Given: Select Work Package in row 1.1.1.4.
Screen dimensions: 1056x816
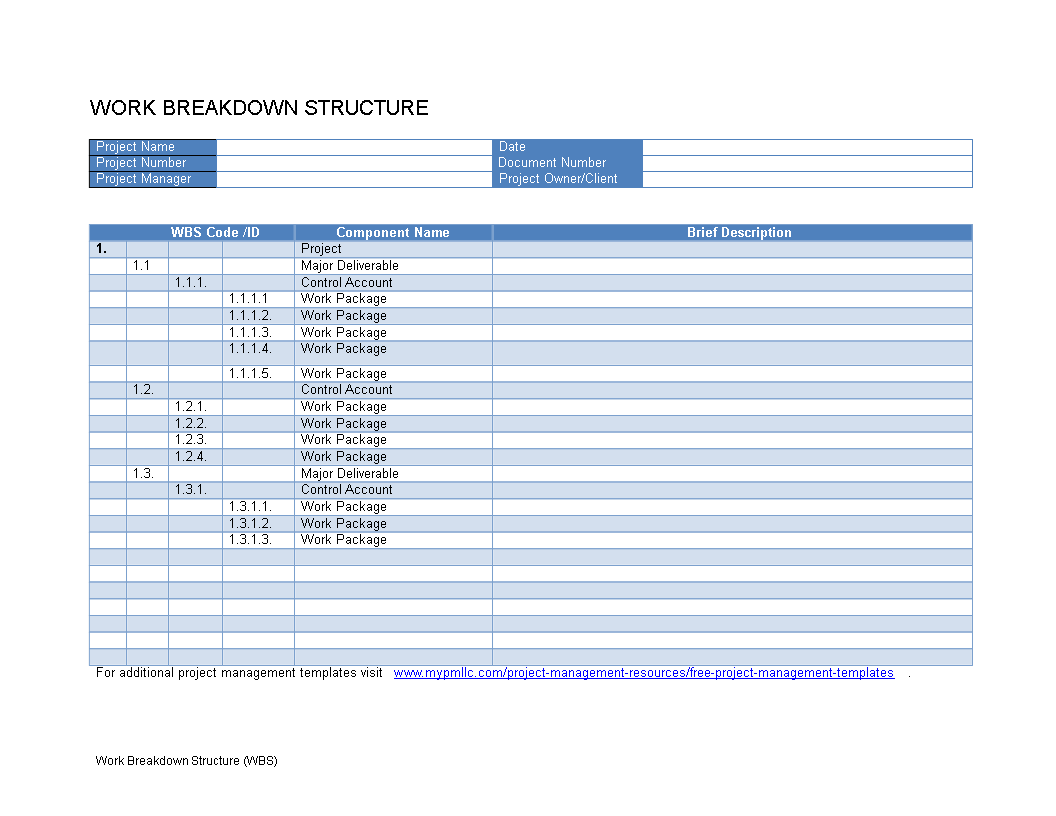Looking at the screenshot, I should [393, 353].
